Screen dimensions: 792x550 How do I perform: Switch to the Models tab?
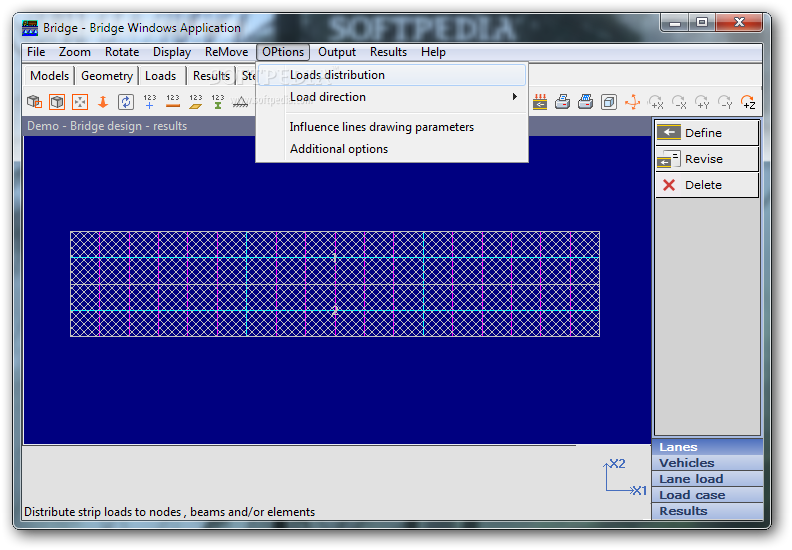[x=50, y=76]
